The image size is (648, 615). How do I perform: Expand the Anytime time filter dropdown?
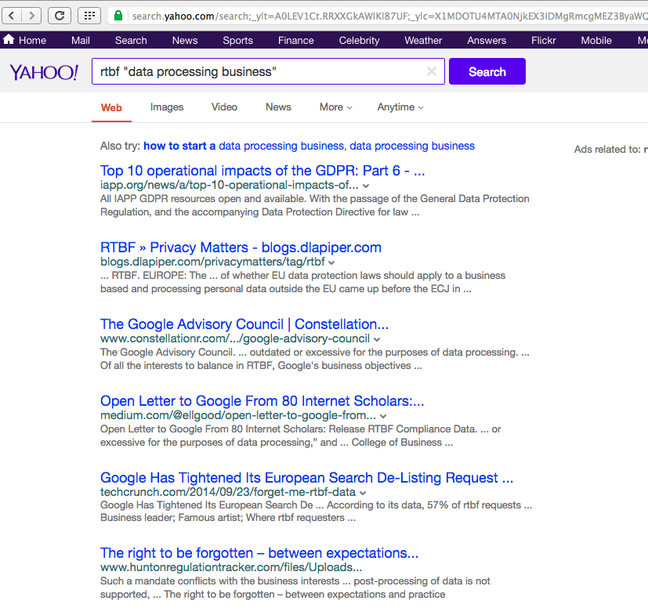(x=400, y=107)
